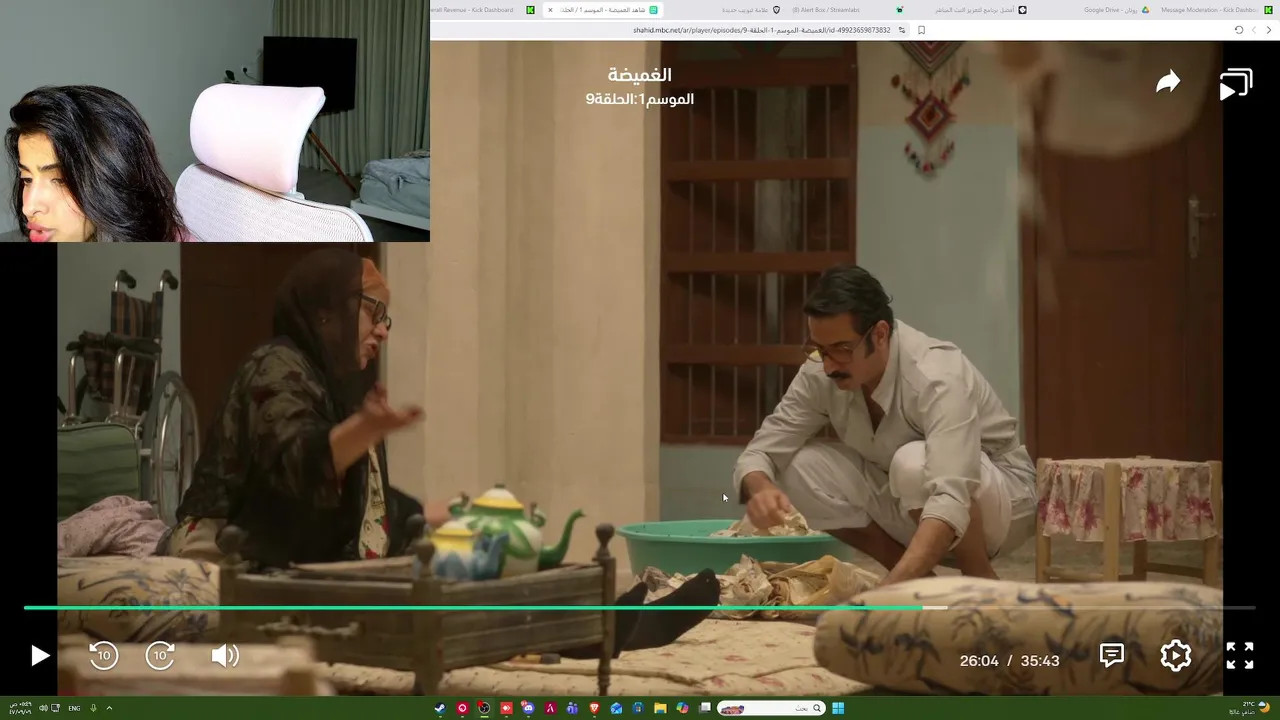The image size is (1280, 720).
Task: Open Microsoft Store from the taskbar
Action: 638,708
